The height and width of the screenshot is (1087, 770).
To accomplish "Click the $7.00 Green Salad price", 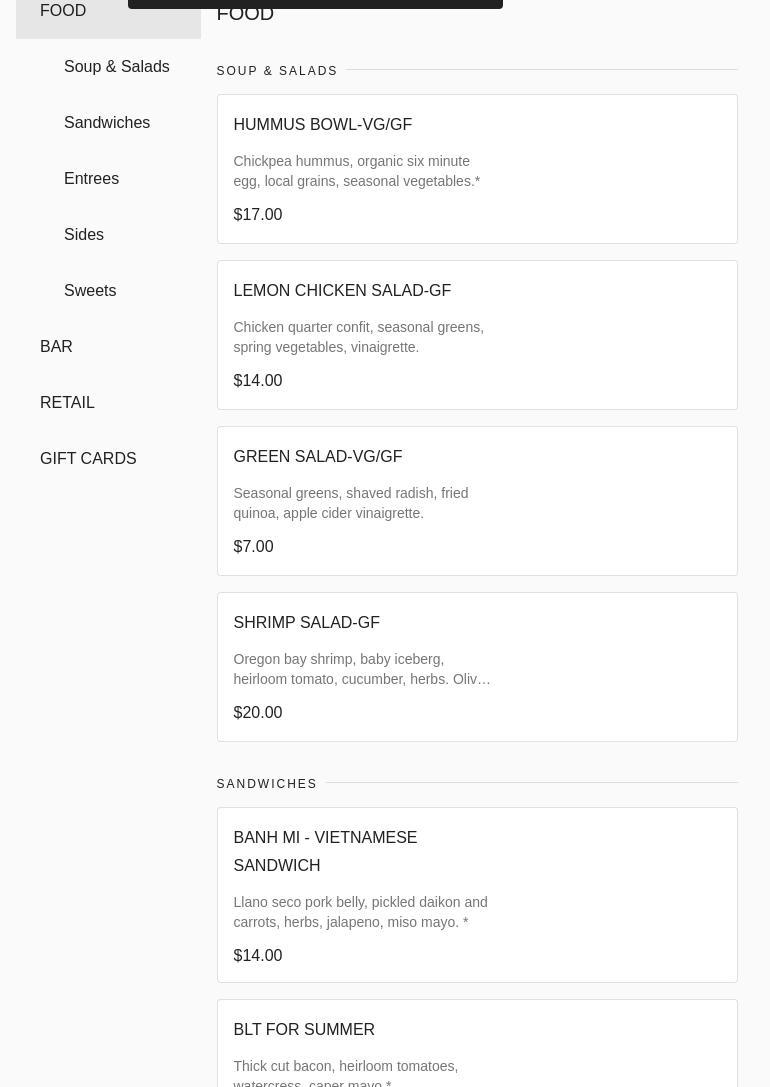I will pyautogui.click(x=253, y=547).
